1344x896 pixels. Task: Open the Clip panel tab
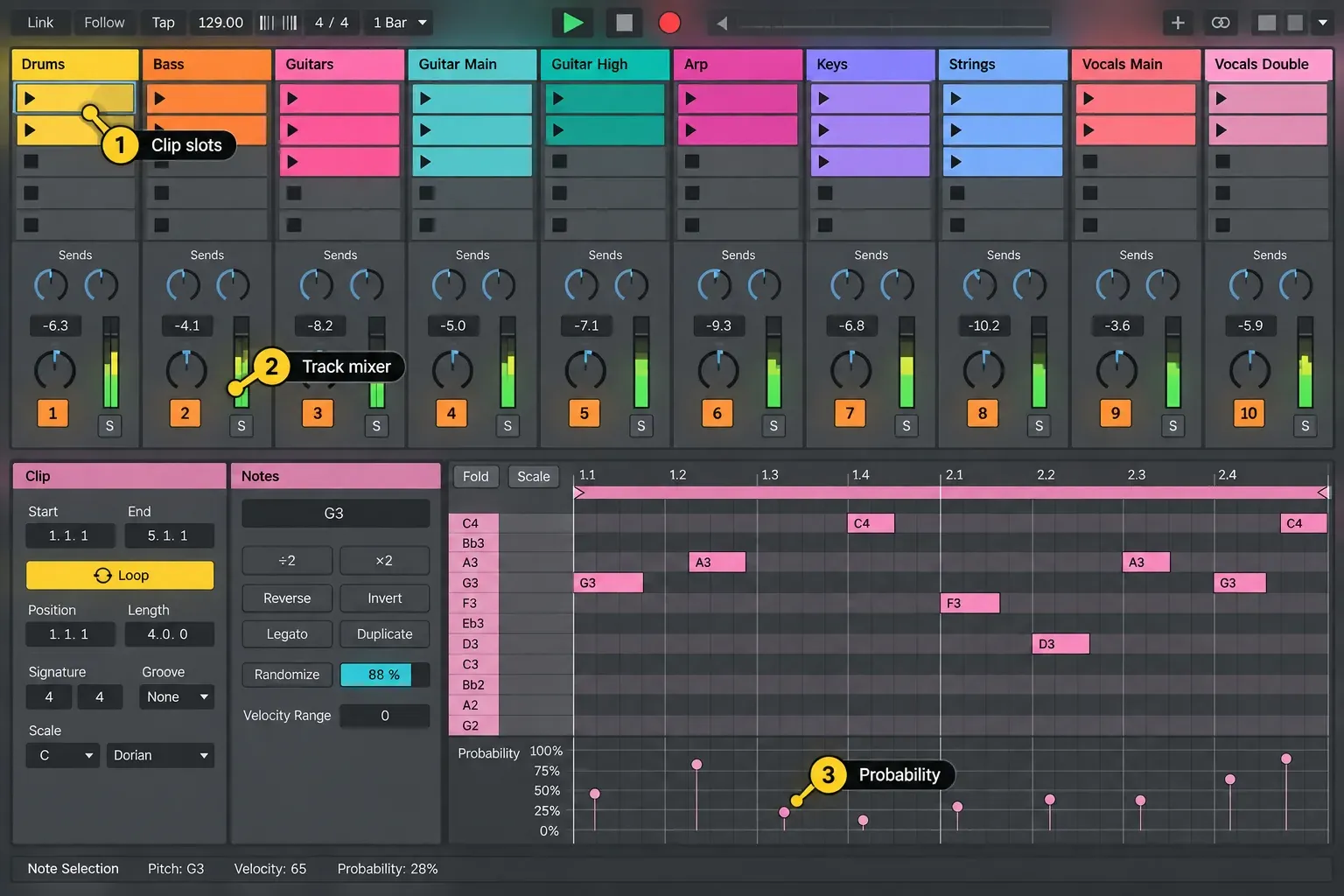coord(120,476)
